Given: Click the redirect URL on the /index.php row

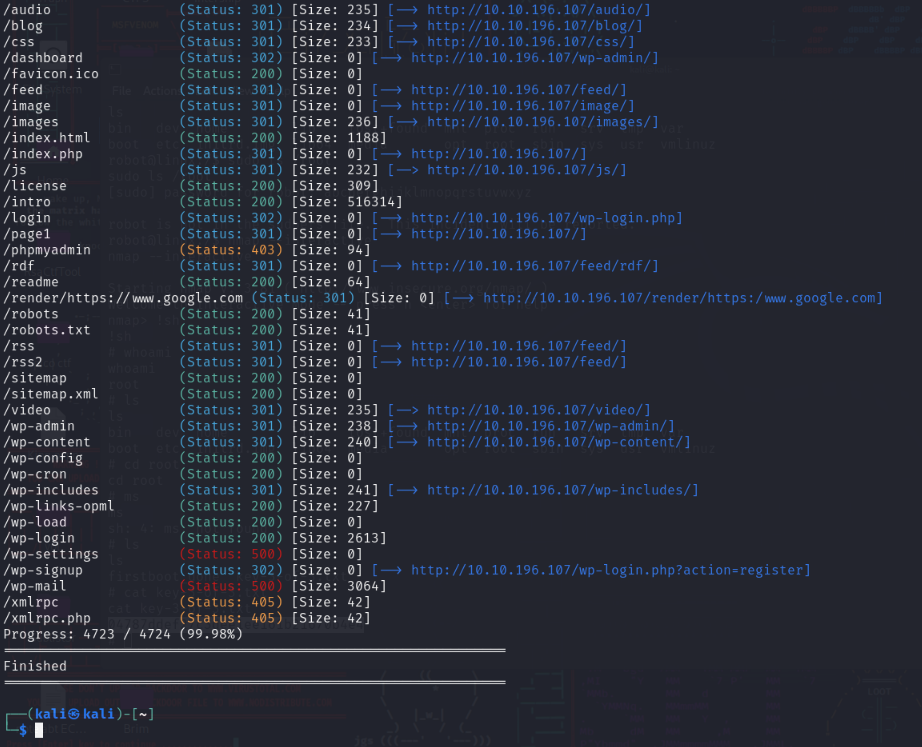Looking at the screenshot, I should tap(496, 154).
